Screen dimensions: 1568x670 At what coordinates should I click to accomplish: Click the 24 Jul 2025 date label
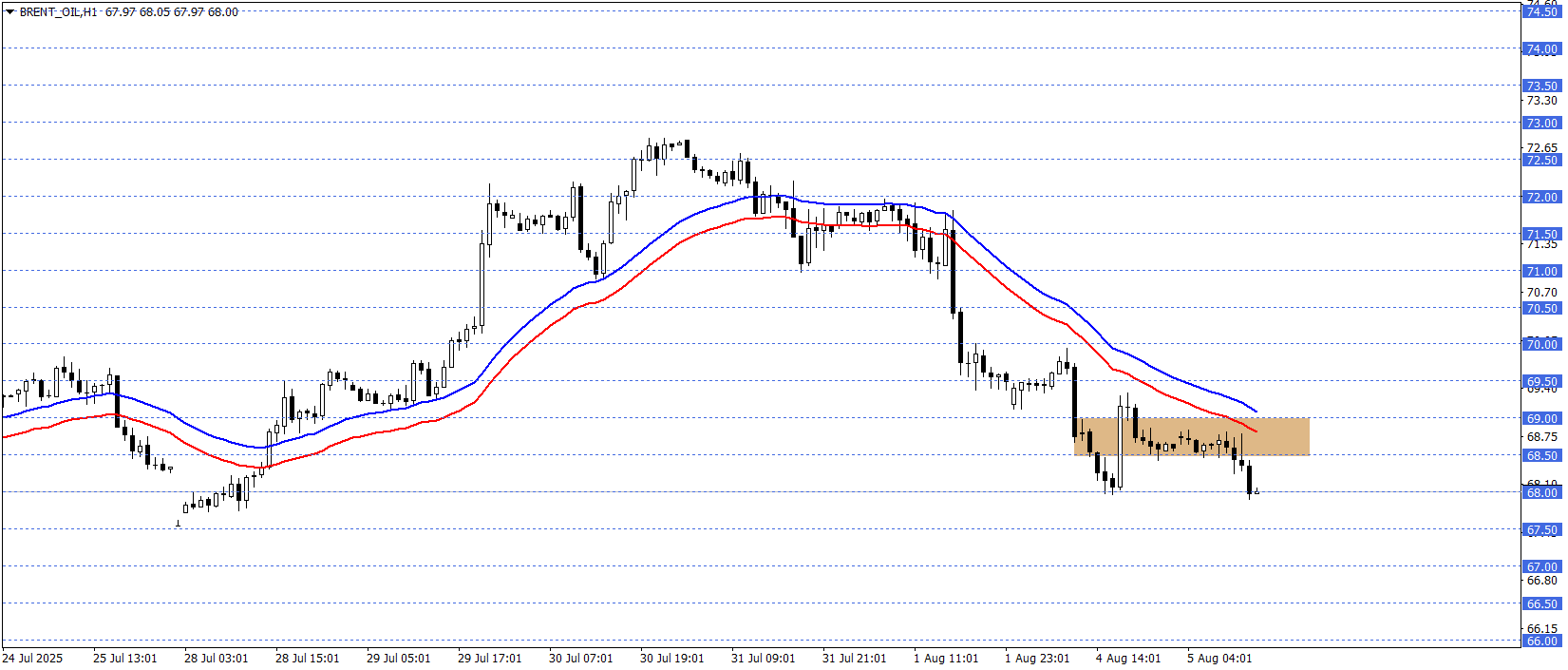pyautogui.click(x=32, y=658)
